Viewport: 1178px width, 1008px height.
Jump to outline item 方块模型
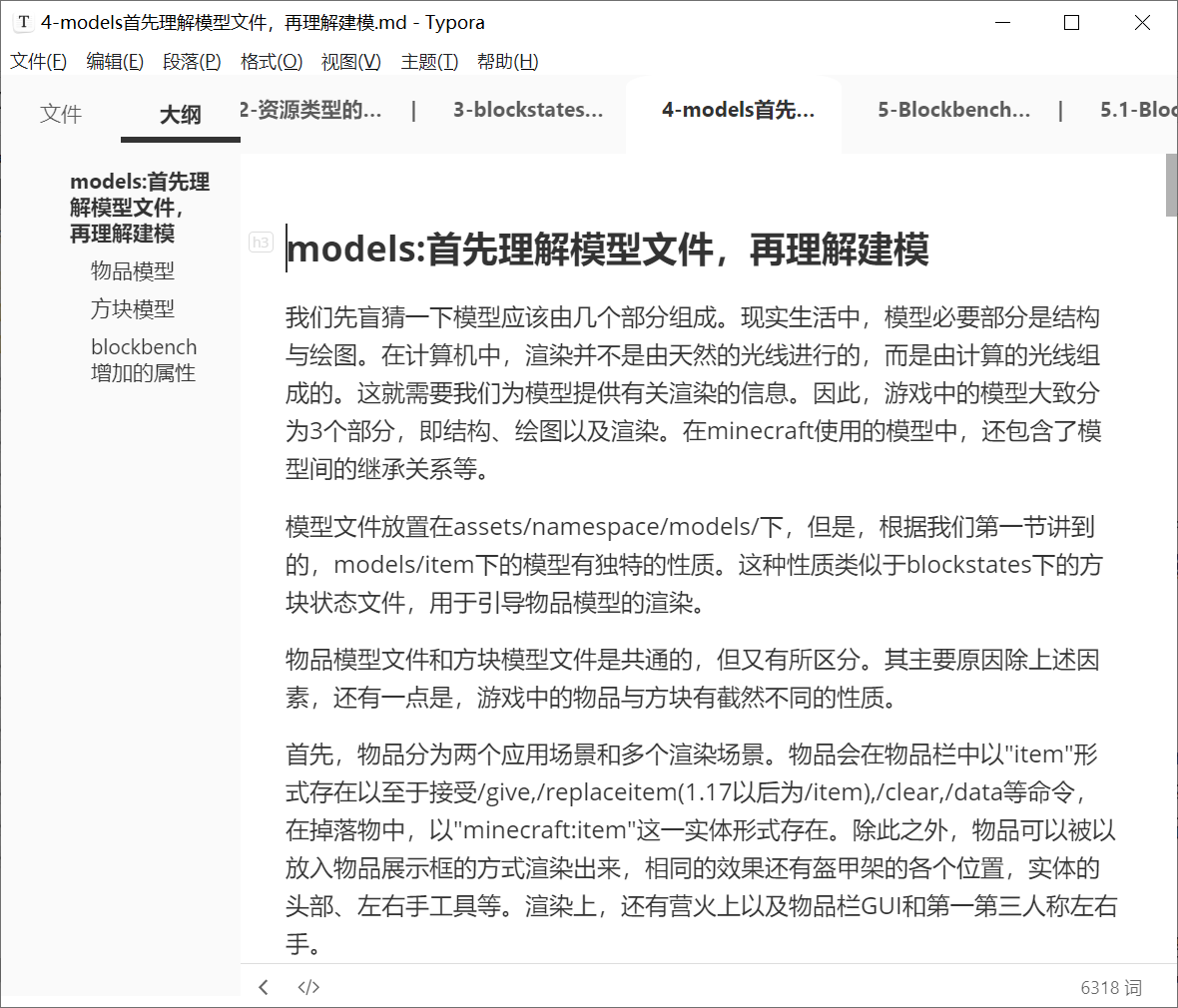coord(132,308)
